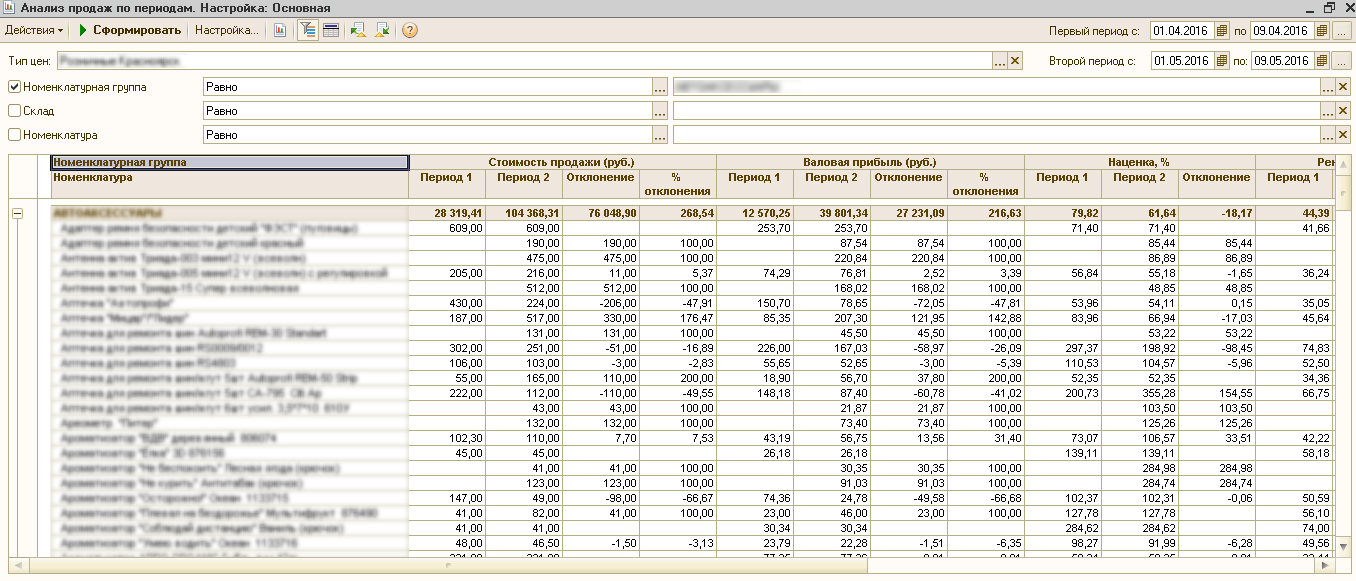Open calendar for first period start date
Image resolution: width=1356 pixels, height=581 pixels.
(x=1222, y=31)
